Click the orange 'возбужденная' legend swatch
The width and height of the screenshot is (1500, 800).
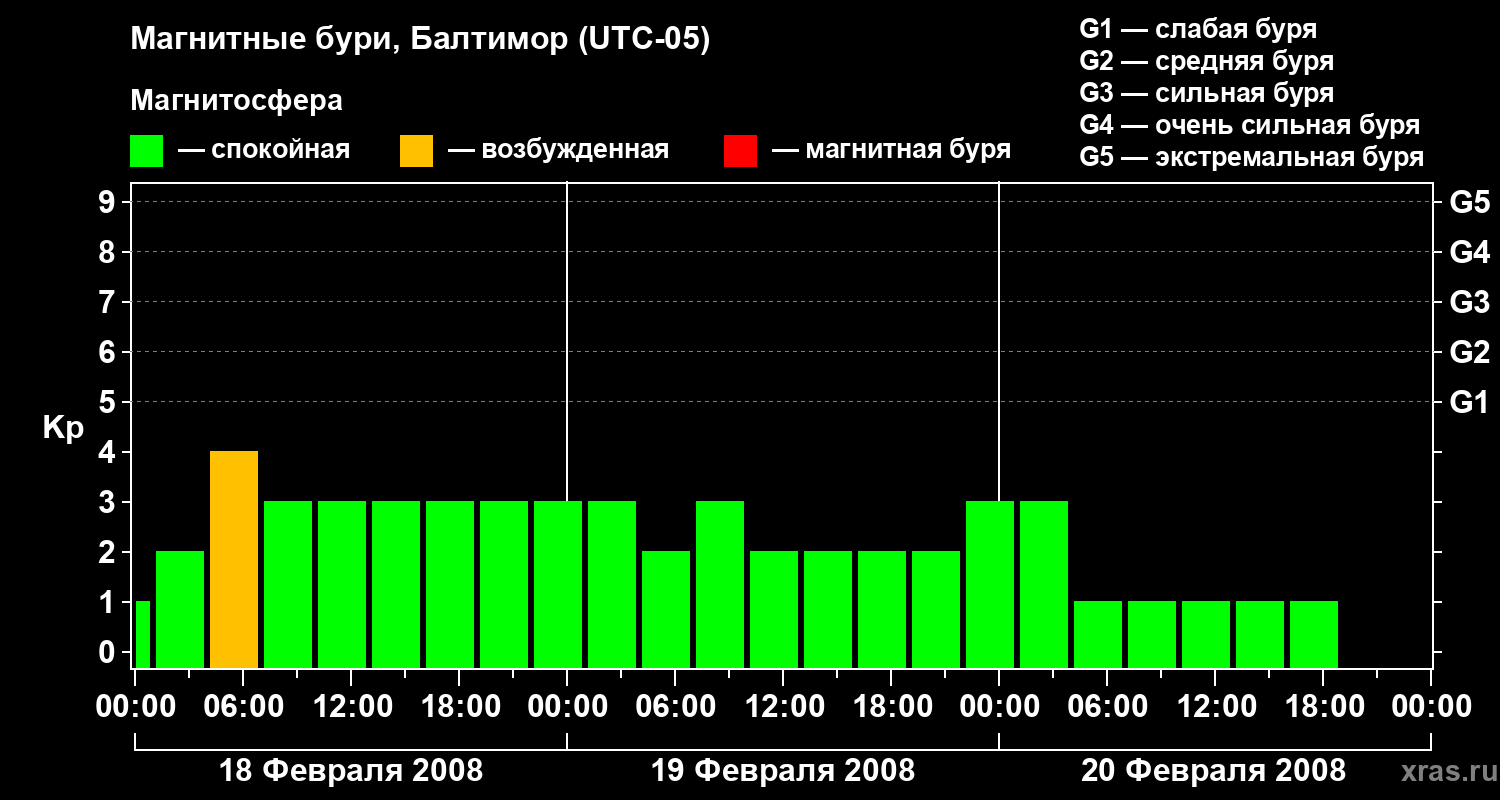(416, 151)
